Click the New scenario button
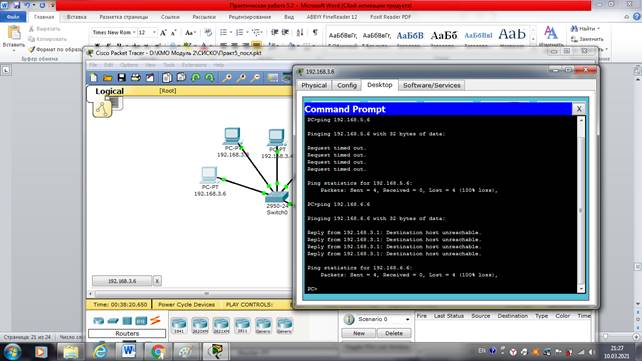 coord(359,333)
